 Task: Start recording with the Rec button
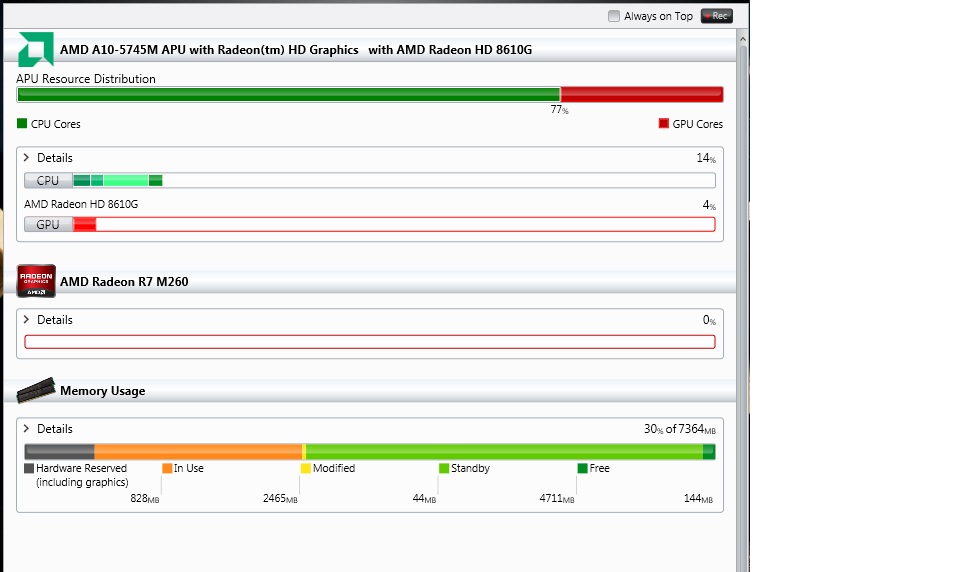[716, 16]
